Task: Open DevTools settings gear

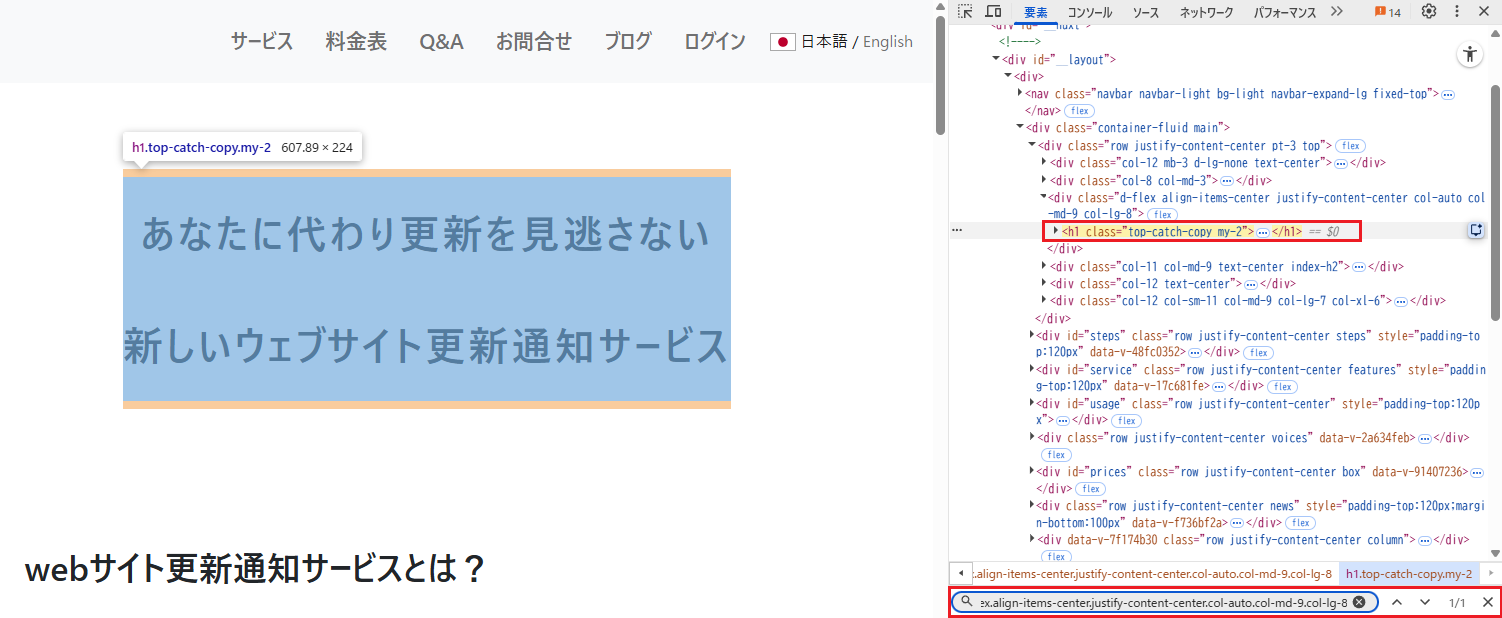Action: pos(1429,12)
